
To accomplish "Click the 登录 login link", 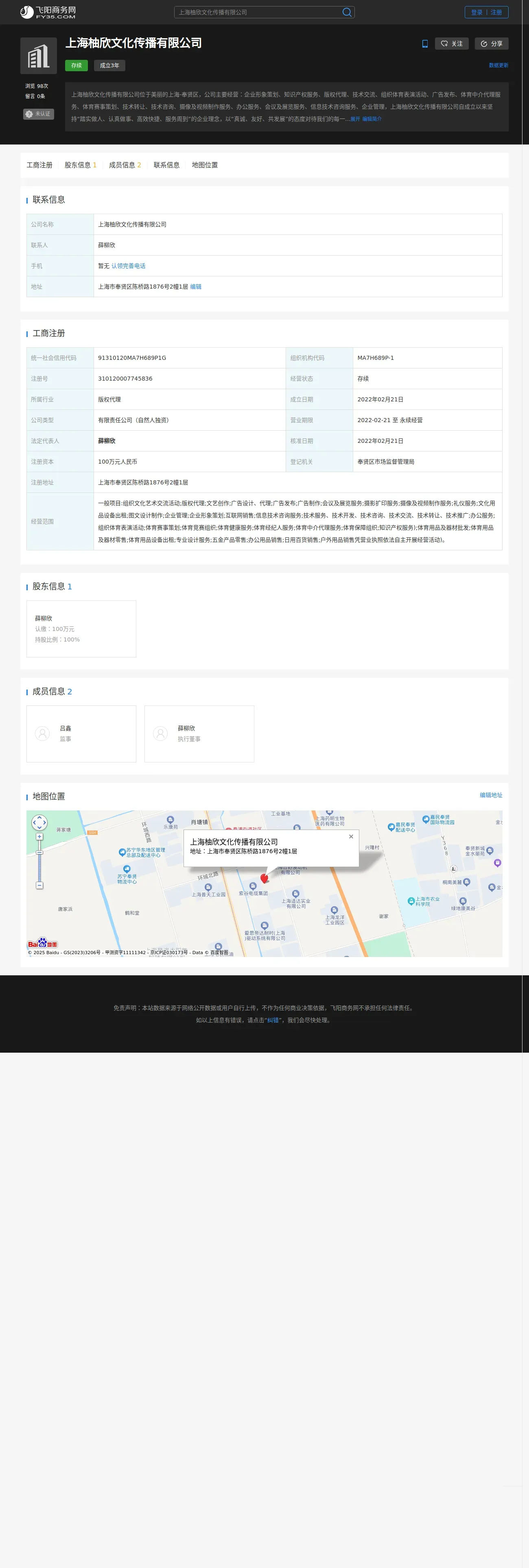I will click(x=477, y=12).
